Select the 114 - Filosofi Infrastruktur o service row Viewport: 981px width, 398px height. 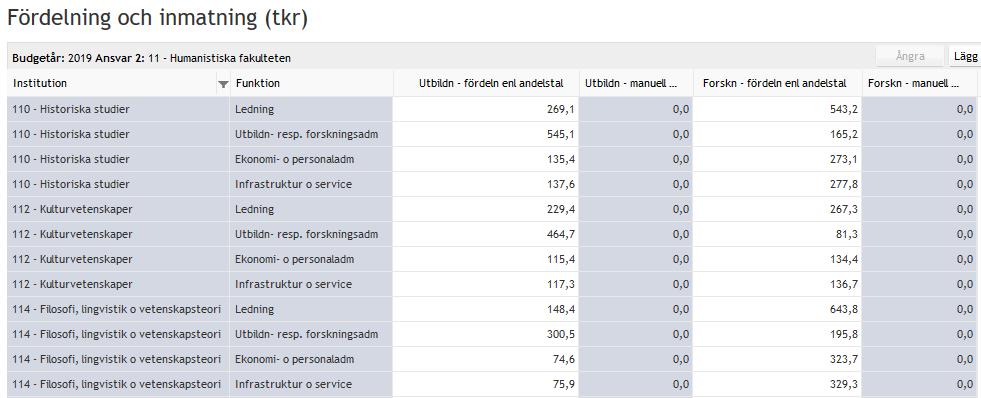(492, 385)
